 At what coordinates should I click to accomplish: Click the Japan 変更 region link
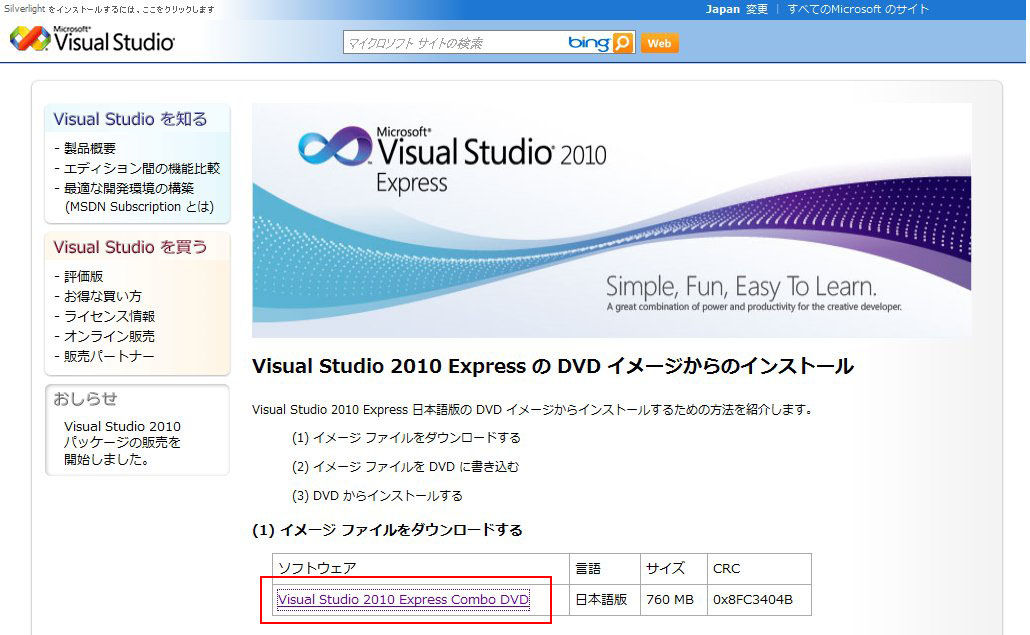click(x=736, y=9)
